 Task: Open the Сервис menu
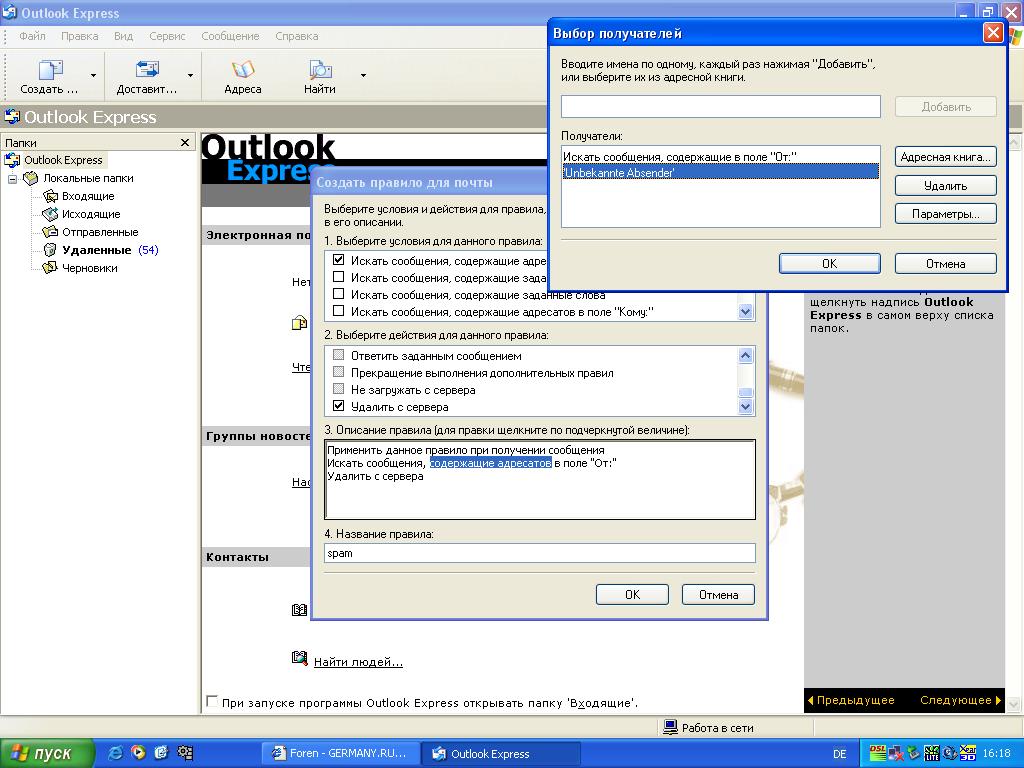(167, 36)
